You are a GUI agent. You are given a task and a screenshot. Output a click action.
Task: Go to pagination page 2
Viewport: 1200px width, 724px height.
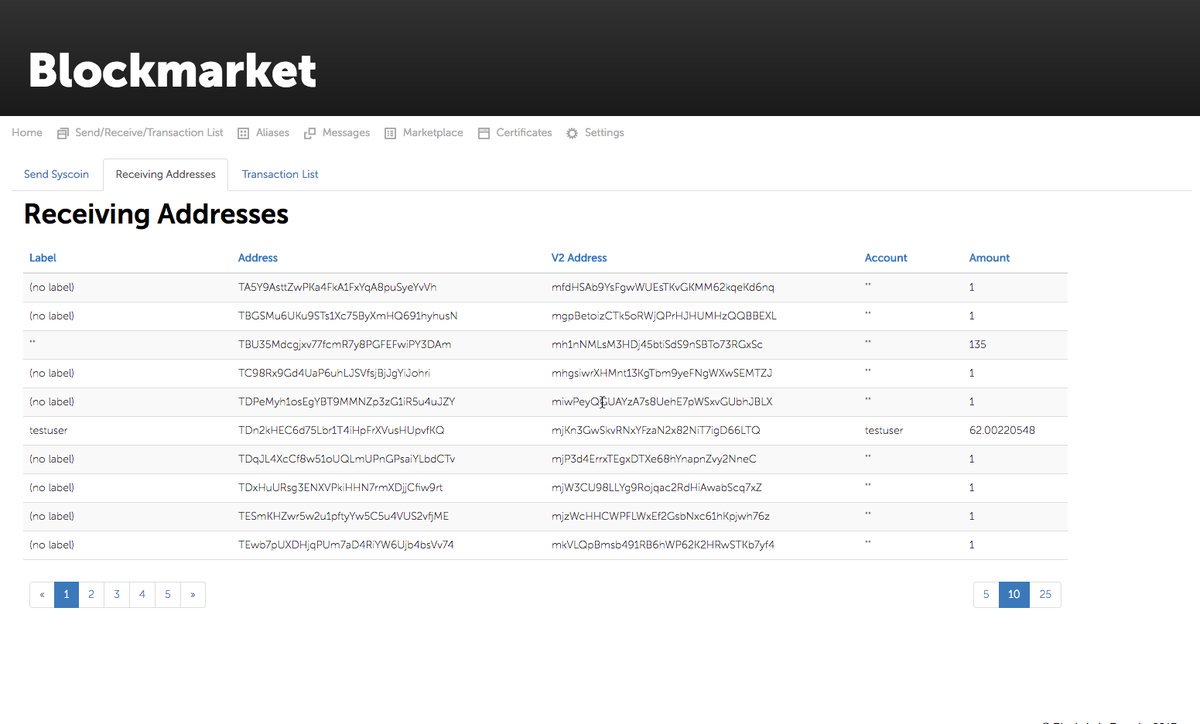[91, 594]
